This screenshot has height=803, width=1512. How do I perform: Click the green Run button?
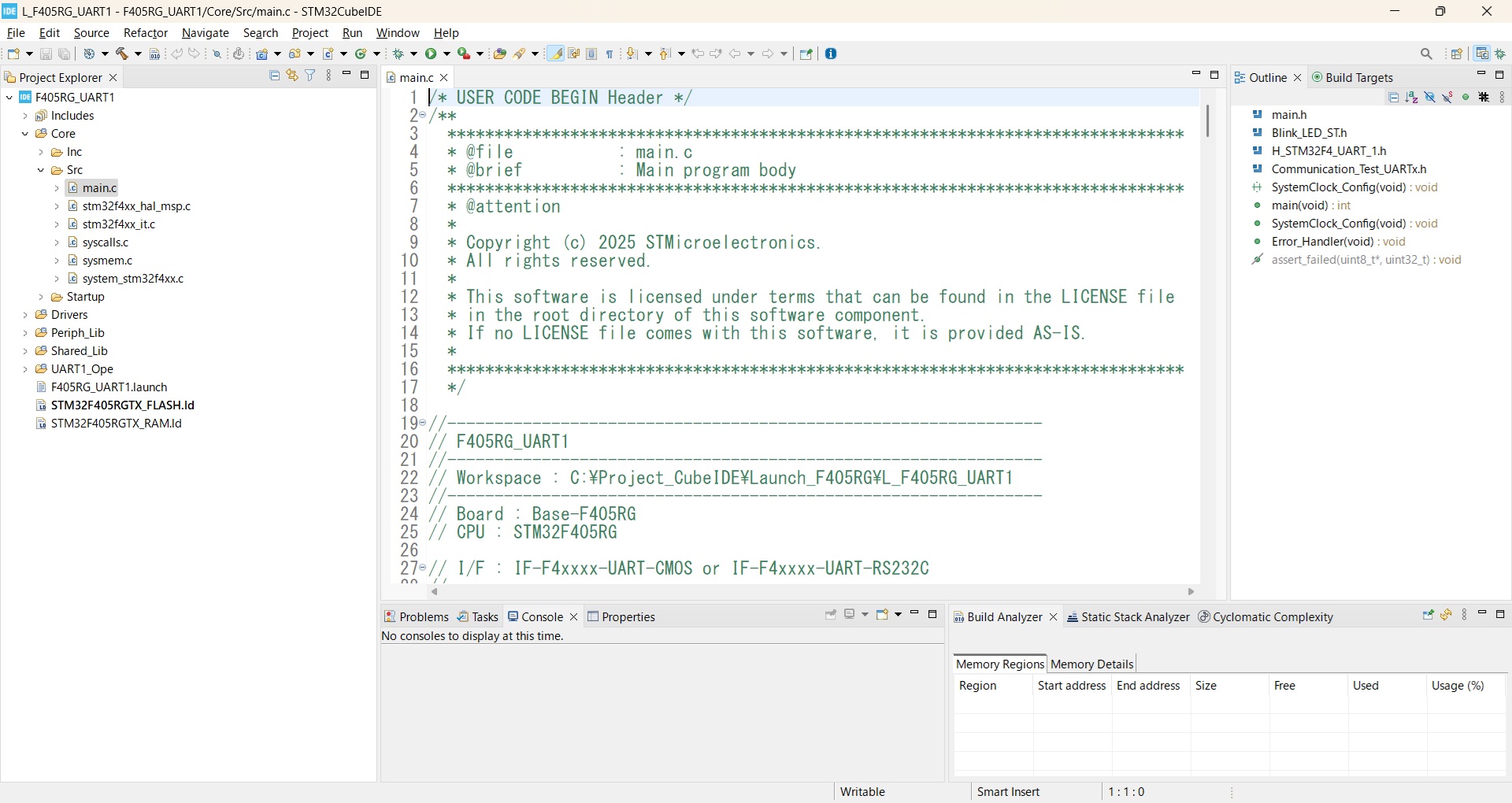tap(432, 54)
